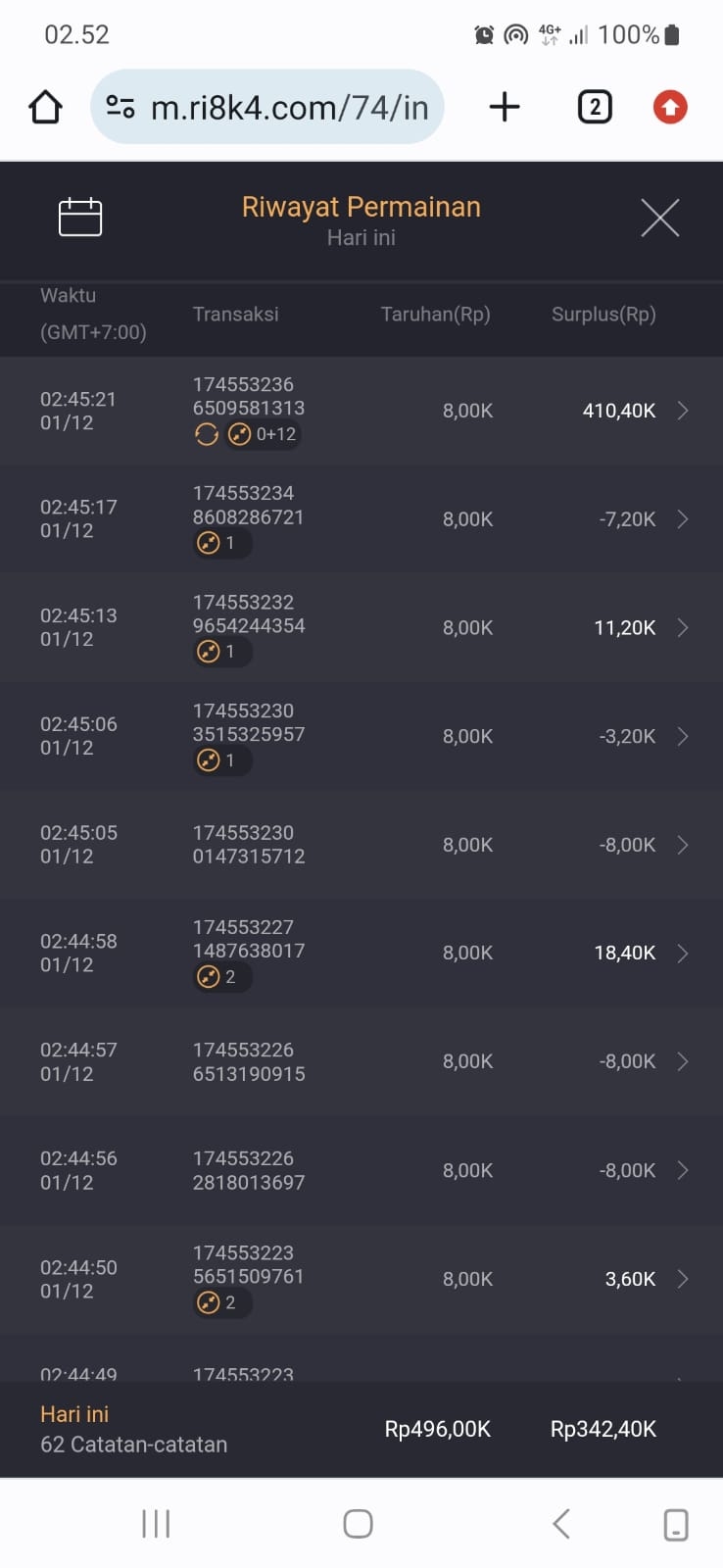Open details chevron for 3,60K surplus row
723x1568 pixels.
(683, 1279)
